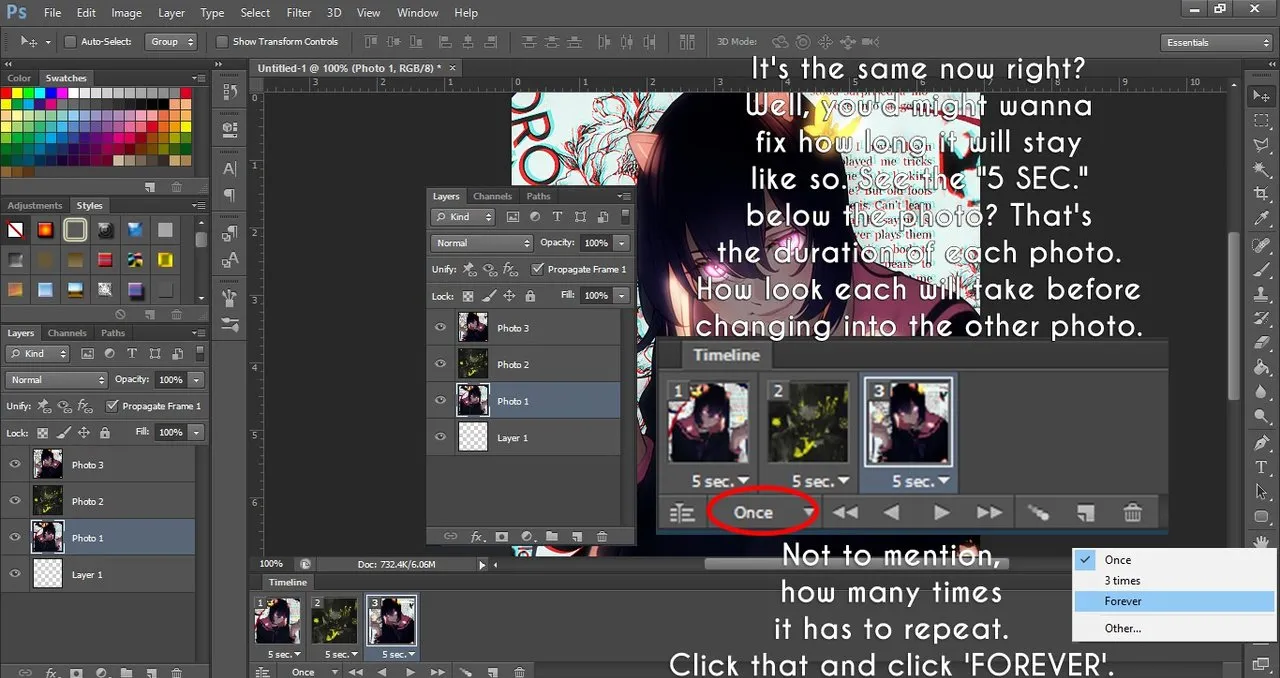Select the Healing Brush tool
1280x678 pixels.
tap(1261, 244)
